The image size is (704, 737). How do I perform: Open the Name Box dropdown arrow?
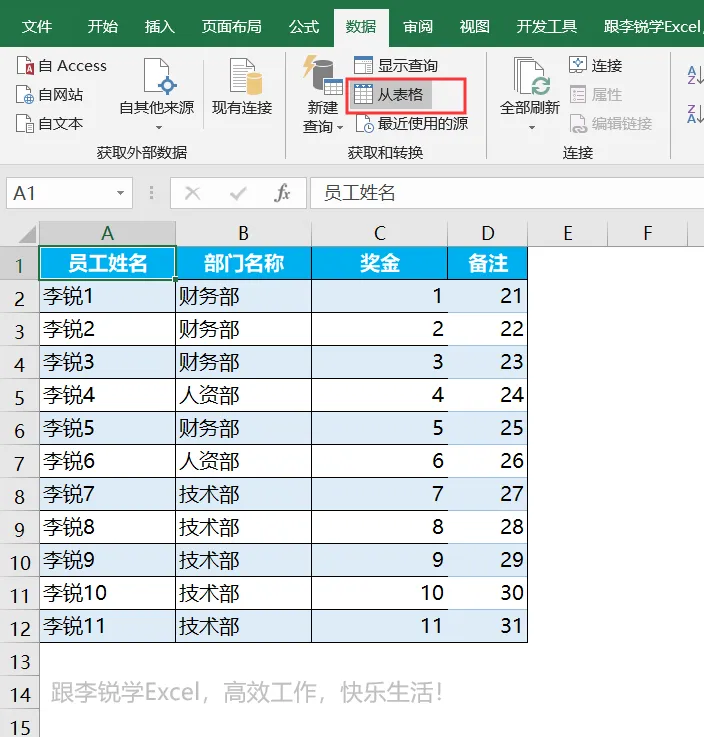click(x=120, y=193)
